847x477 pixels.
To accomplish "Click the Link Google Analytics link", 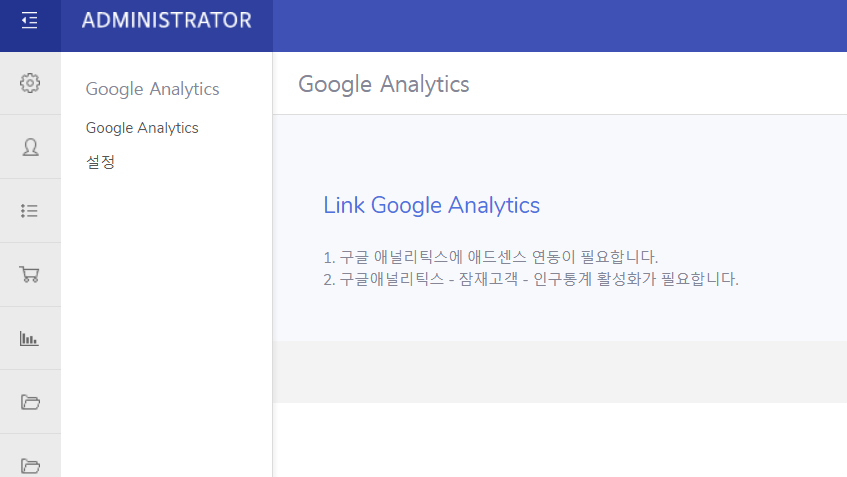I will click(431, 205).
